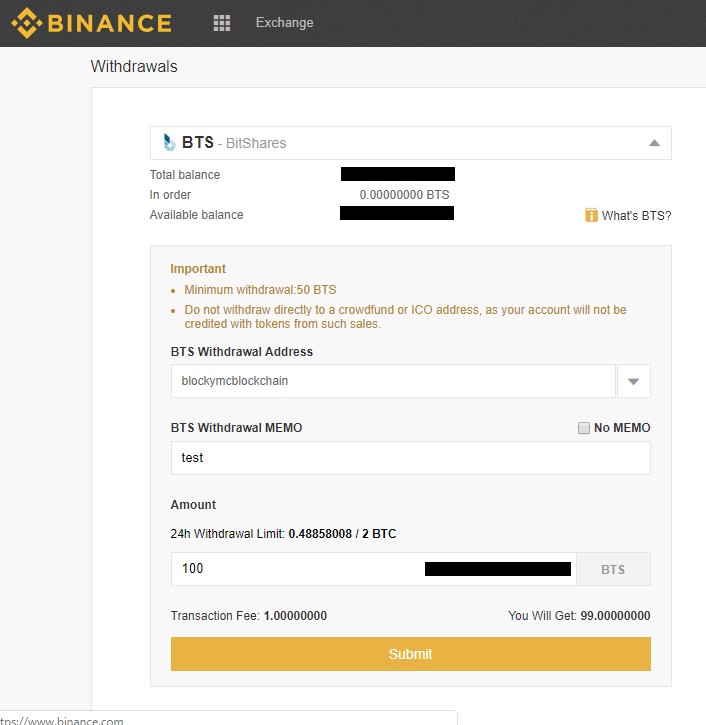Click the Amount input field
706x725 pixels.
click(x=374, y=569)
